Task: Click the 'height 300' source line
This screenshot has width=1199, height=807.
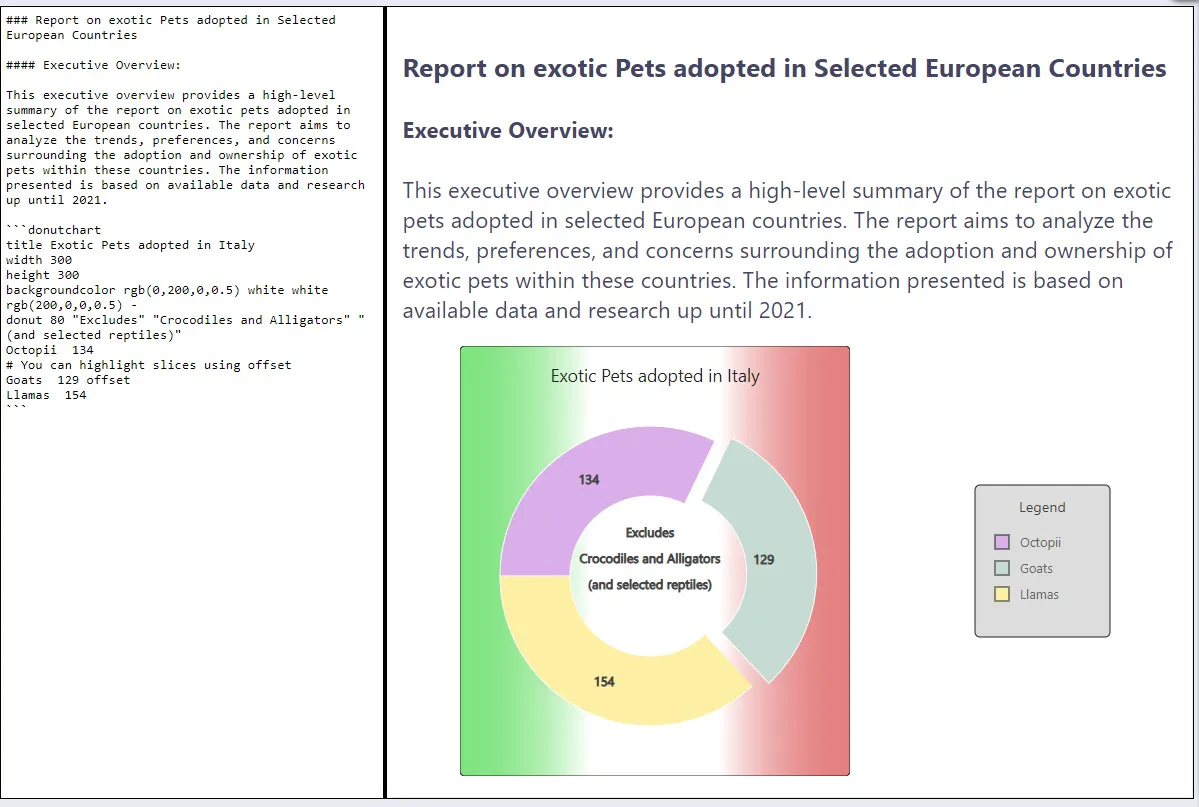Action: 43,275
